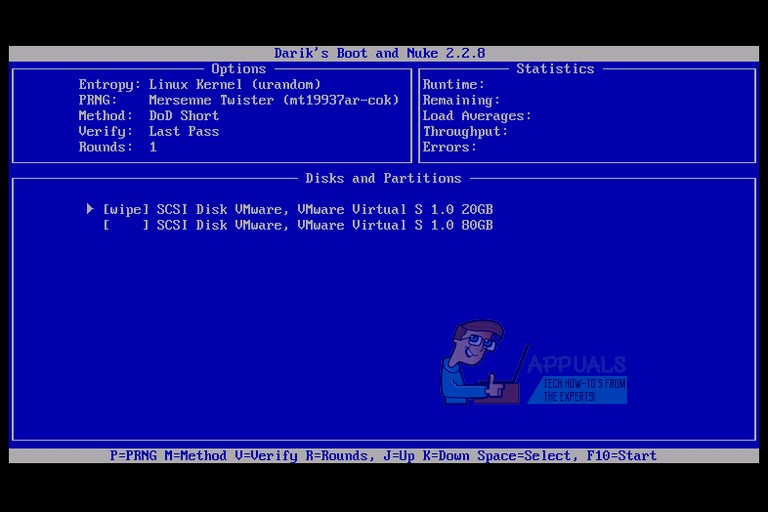
Task: Click the M=Method hint in bottom bar
Action: [x=195, y=456]
